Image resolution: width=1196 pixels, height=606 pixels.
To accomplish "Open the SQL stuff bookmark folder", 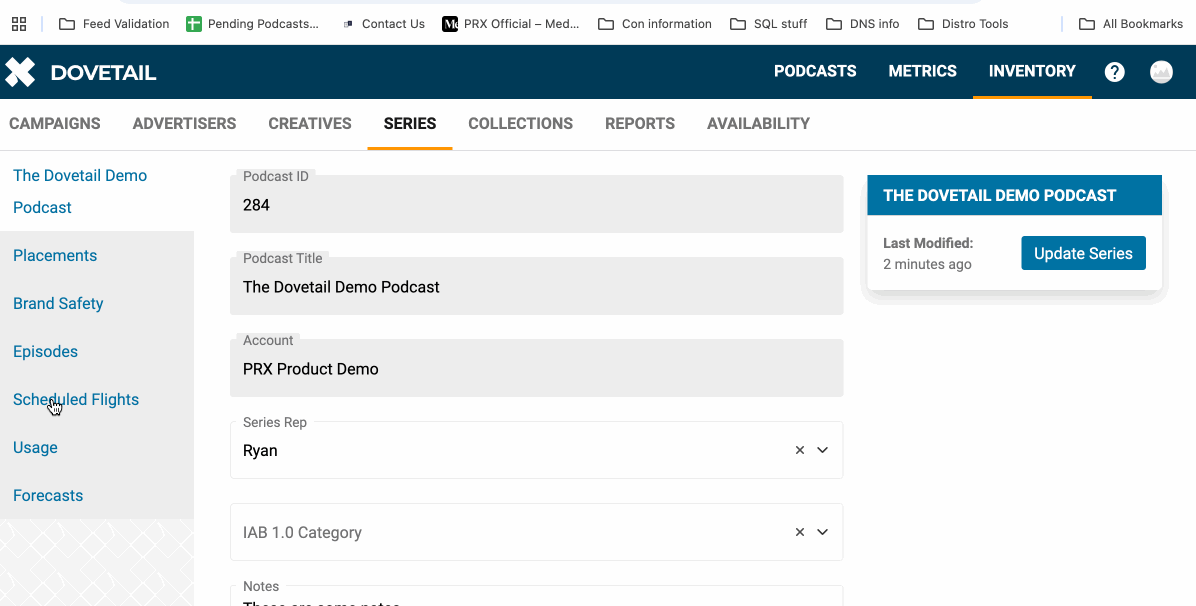I will [768, 24].
